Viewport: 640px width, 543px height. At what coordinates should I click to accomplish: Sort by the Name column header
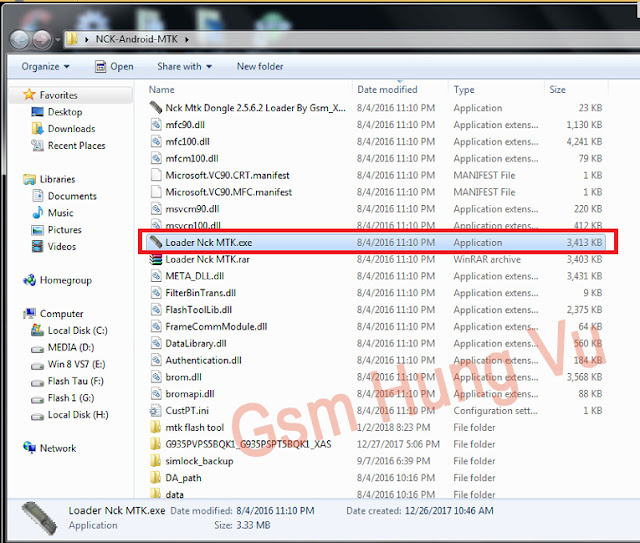162,89
